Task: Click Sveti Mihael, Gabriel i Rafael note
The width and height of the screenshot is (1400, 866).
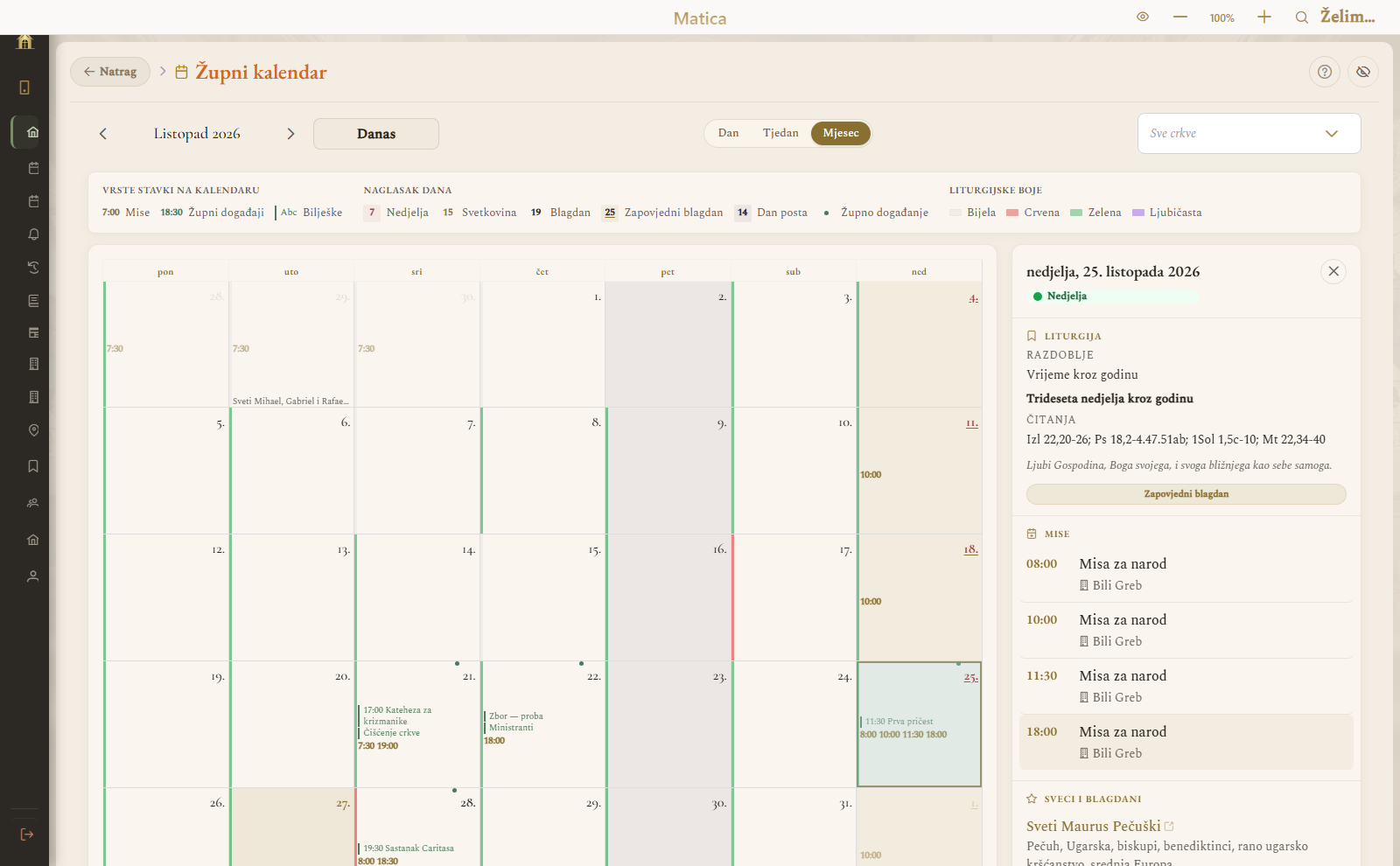Action: click(x=290, y=402)
